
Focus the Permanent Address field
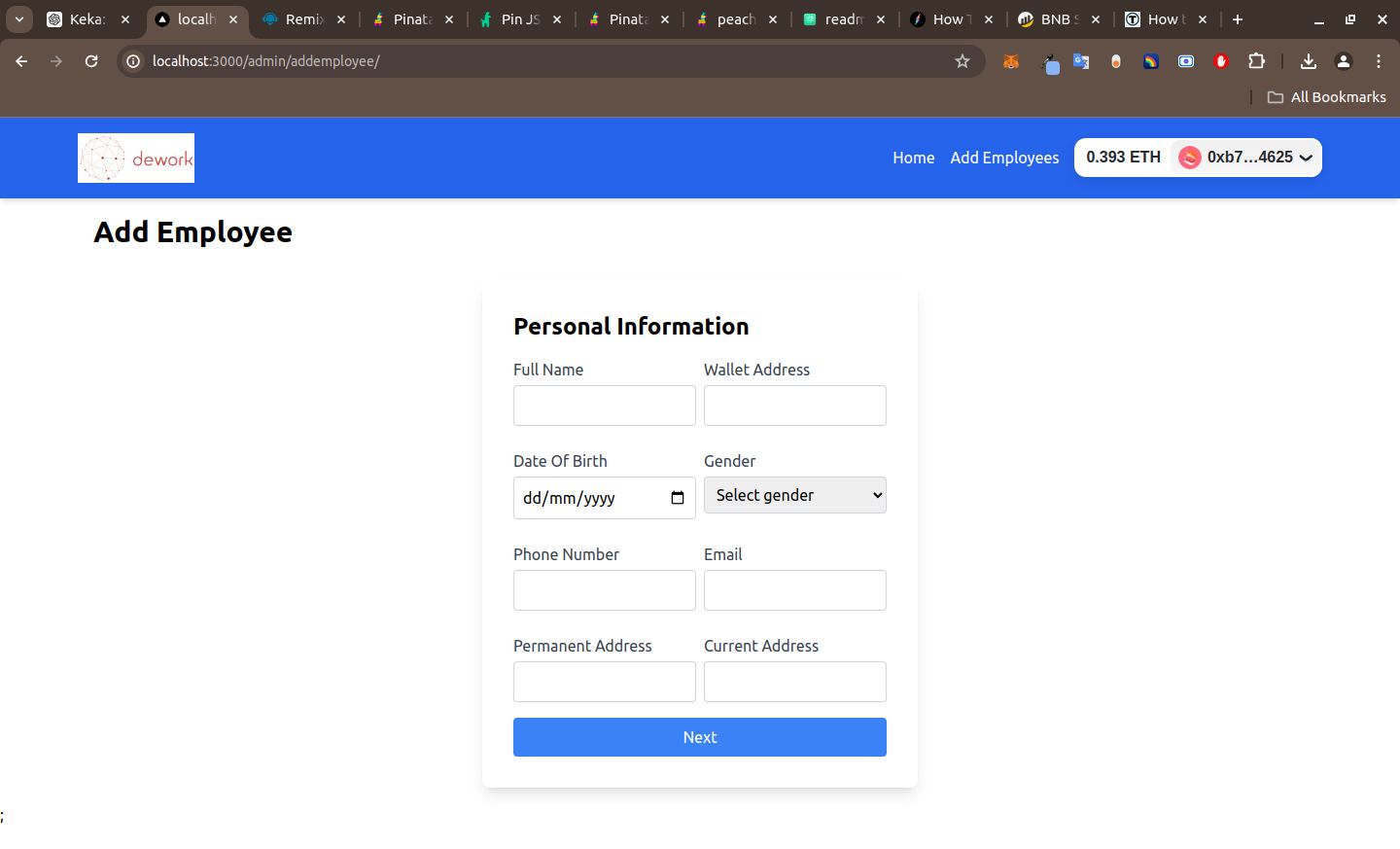pyautogui.click(x=605, y=682)
